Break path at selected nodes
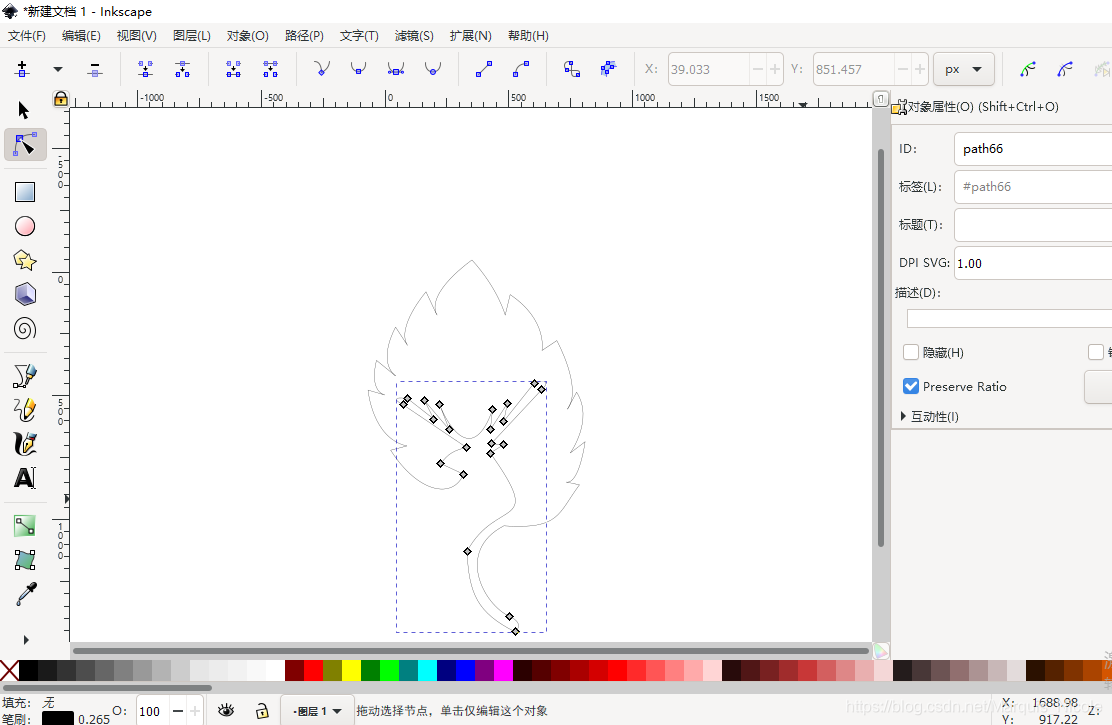 tap(182, 69)
